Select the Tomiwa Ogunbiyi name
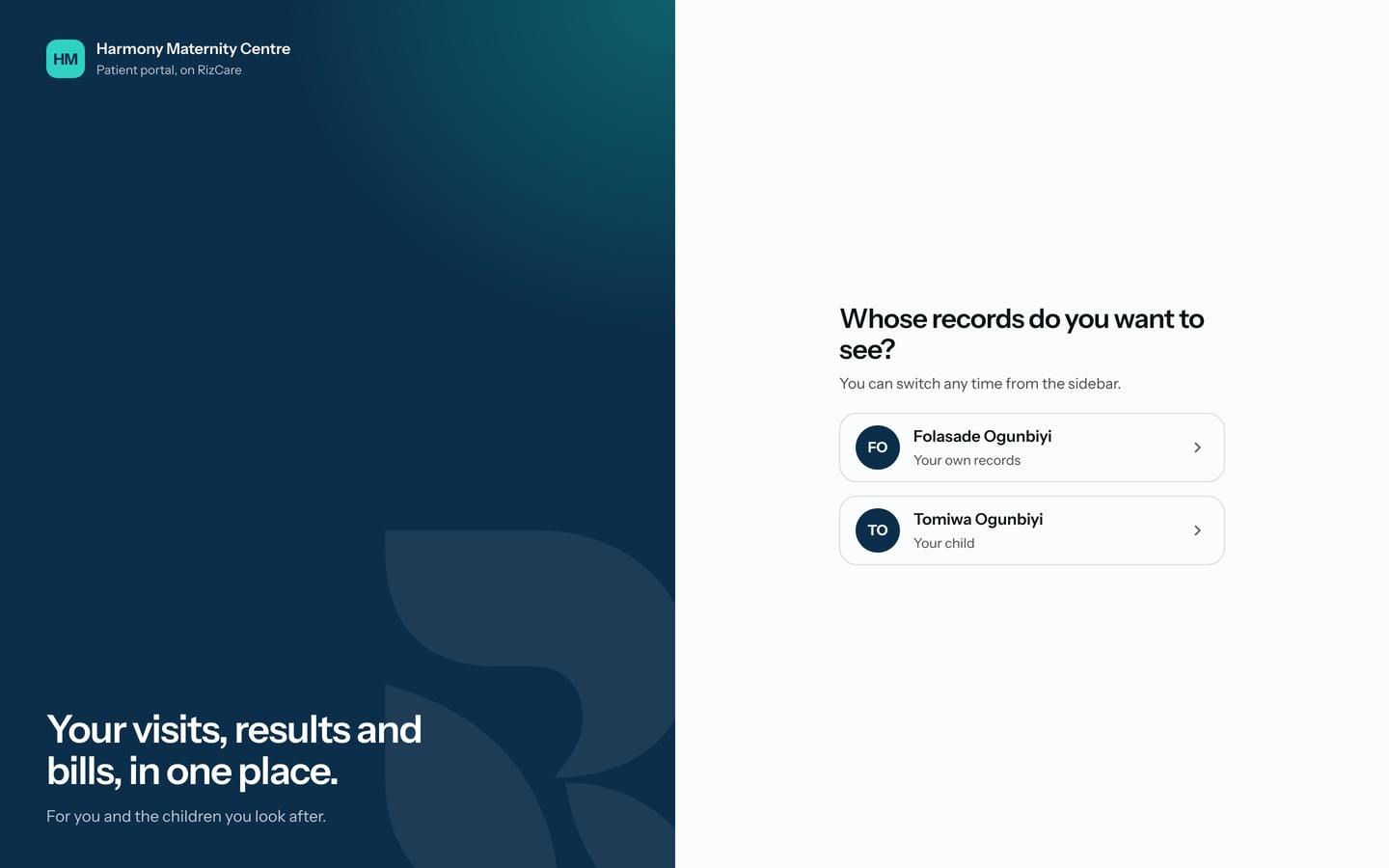 coord(978,519)
